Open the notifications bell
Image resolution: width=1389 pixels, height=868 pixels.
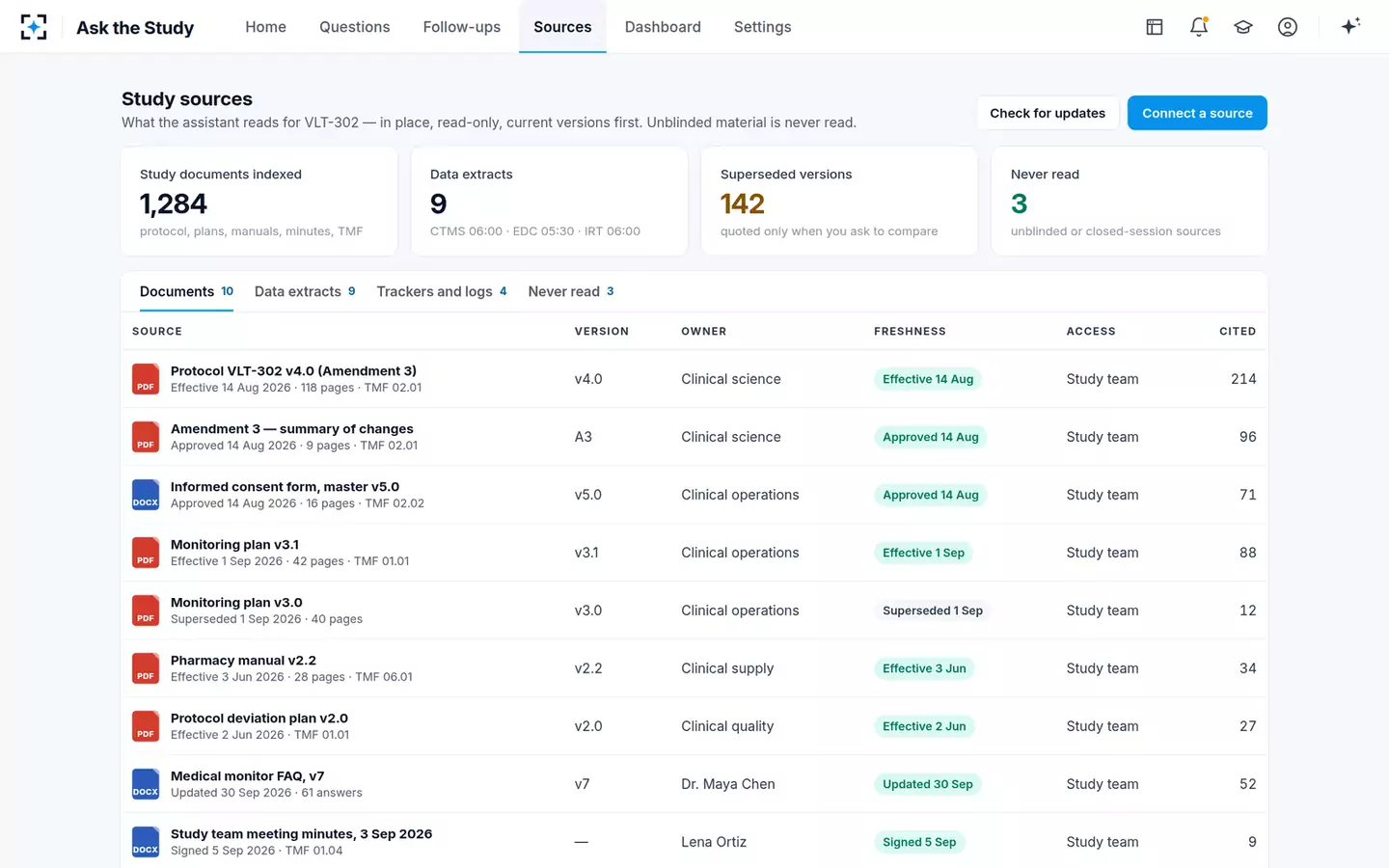pyautogui.click(x=1199, y=27)
